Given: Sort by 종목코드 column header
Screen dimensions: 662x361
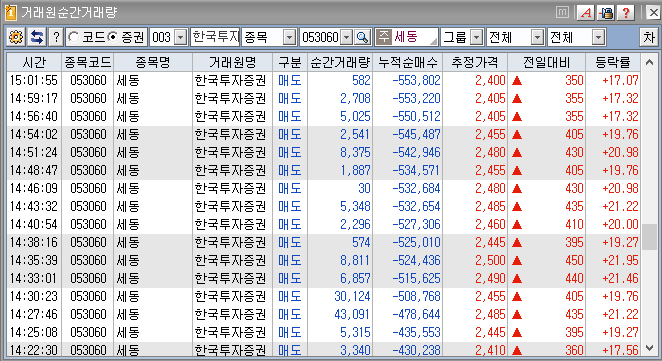Looking at the screenshot, I should pyautogui.click(x=88, y=62).
